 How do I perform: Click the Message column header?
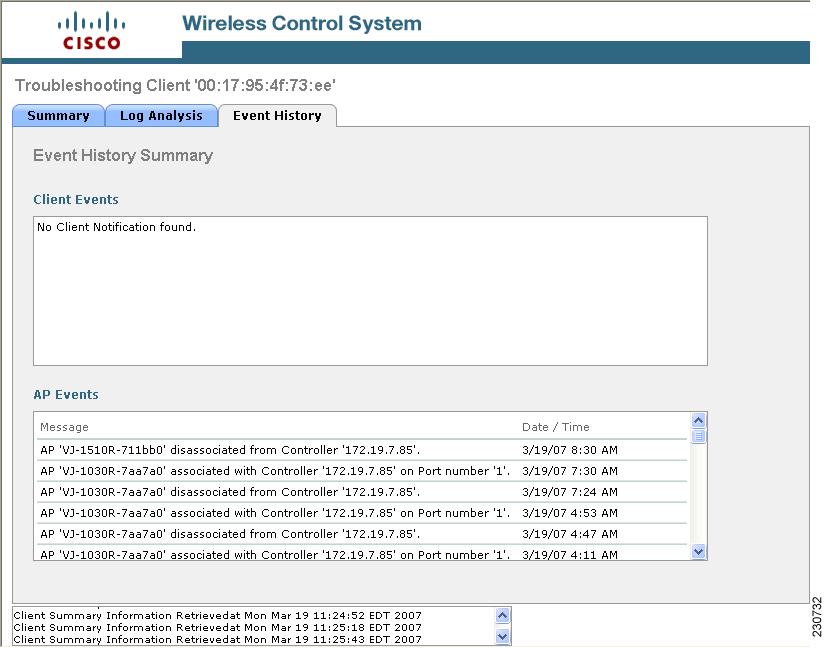pos(64,427)
